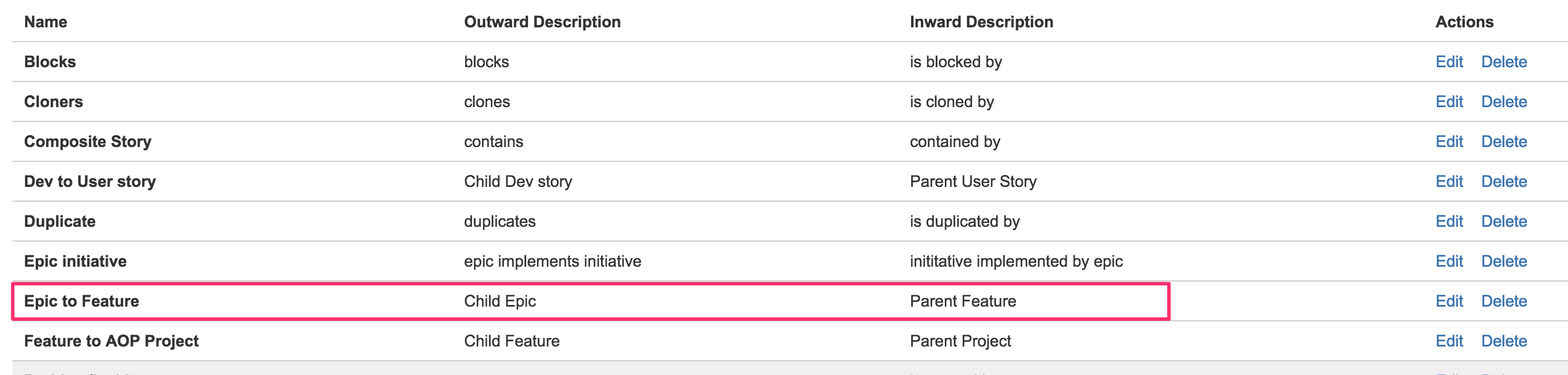Delete the Dev to User story row
The width and height of the screenshot is (1568, 375).
click(1504, 181)
